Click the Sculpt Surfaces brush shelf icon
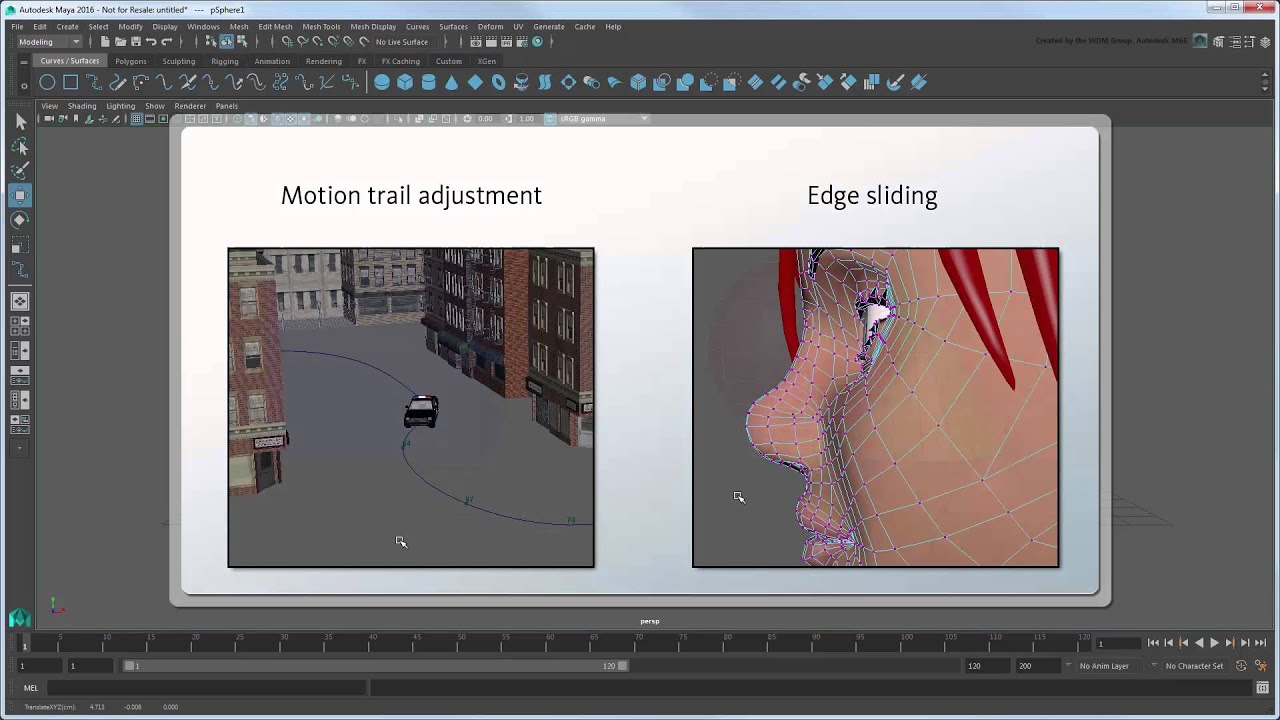 (896, 82)
